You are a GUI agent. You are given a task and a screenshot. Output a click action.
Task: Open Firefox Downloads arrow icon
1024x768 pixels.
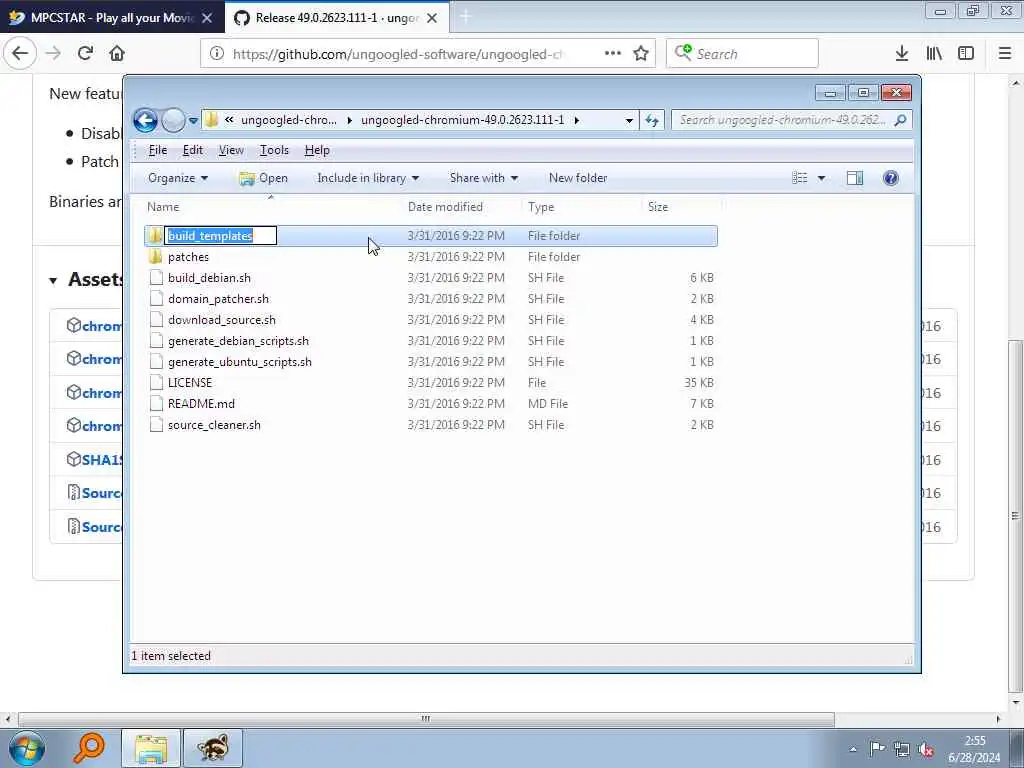click(902, 54)
